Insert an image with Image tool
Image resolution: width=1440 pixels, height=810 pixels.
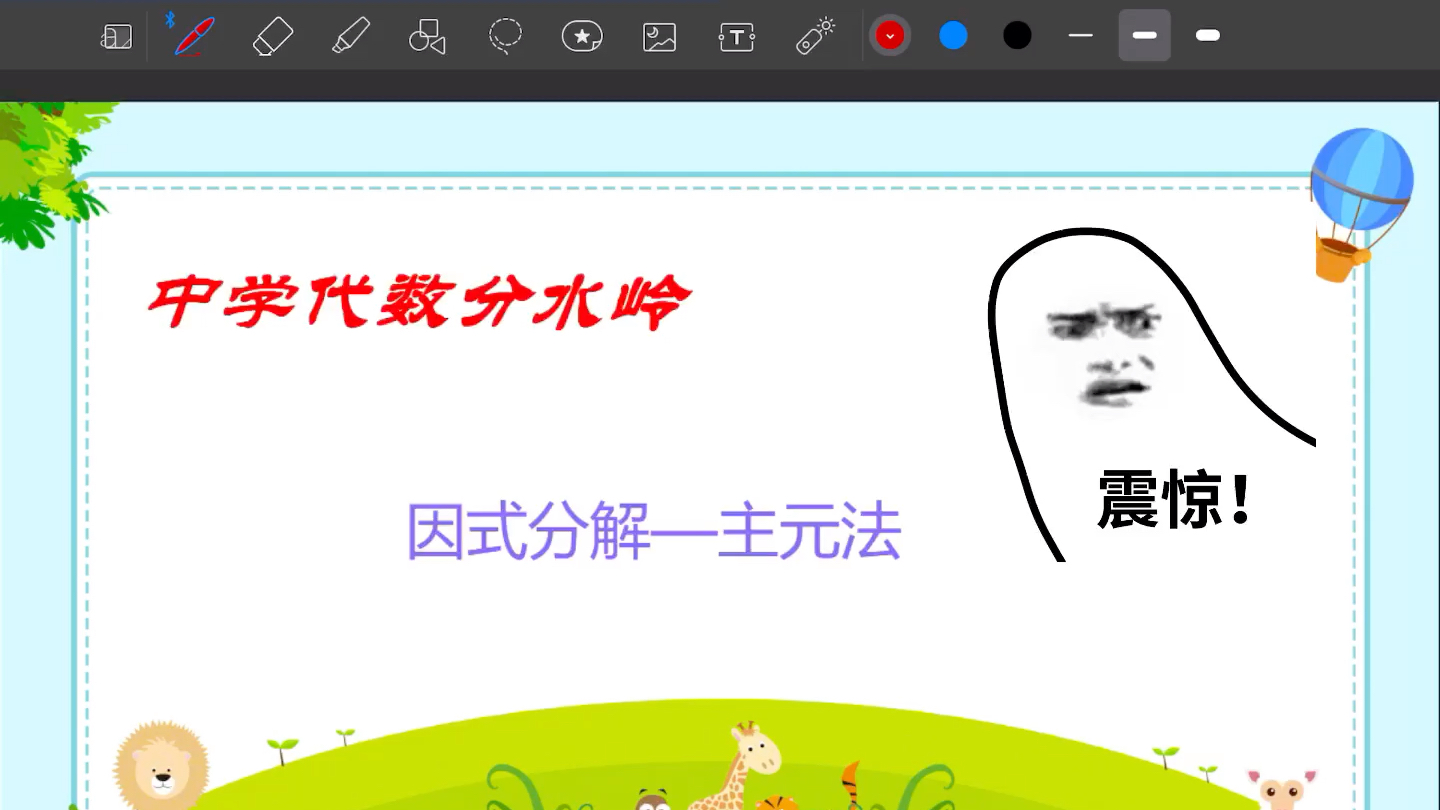659,37
